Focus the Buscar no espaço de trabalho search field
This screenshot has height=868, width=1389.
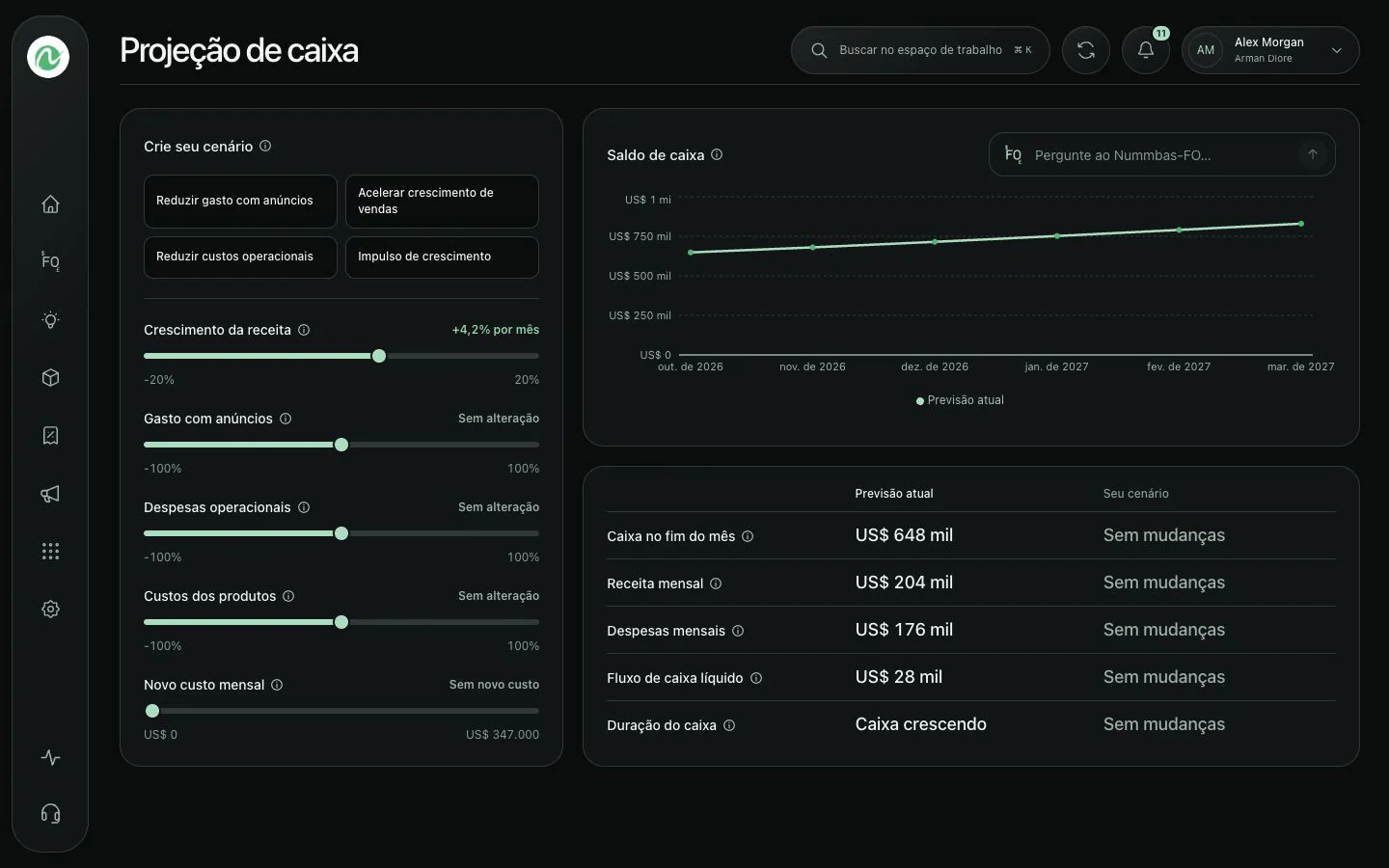920,50
